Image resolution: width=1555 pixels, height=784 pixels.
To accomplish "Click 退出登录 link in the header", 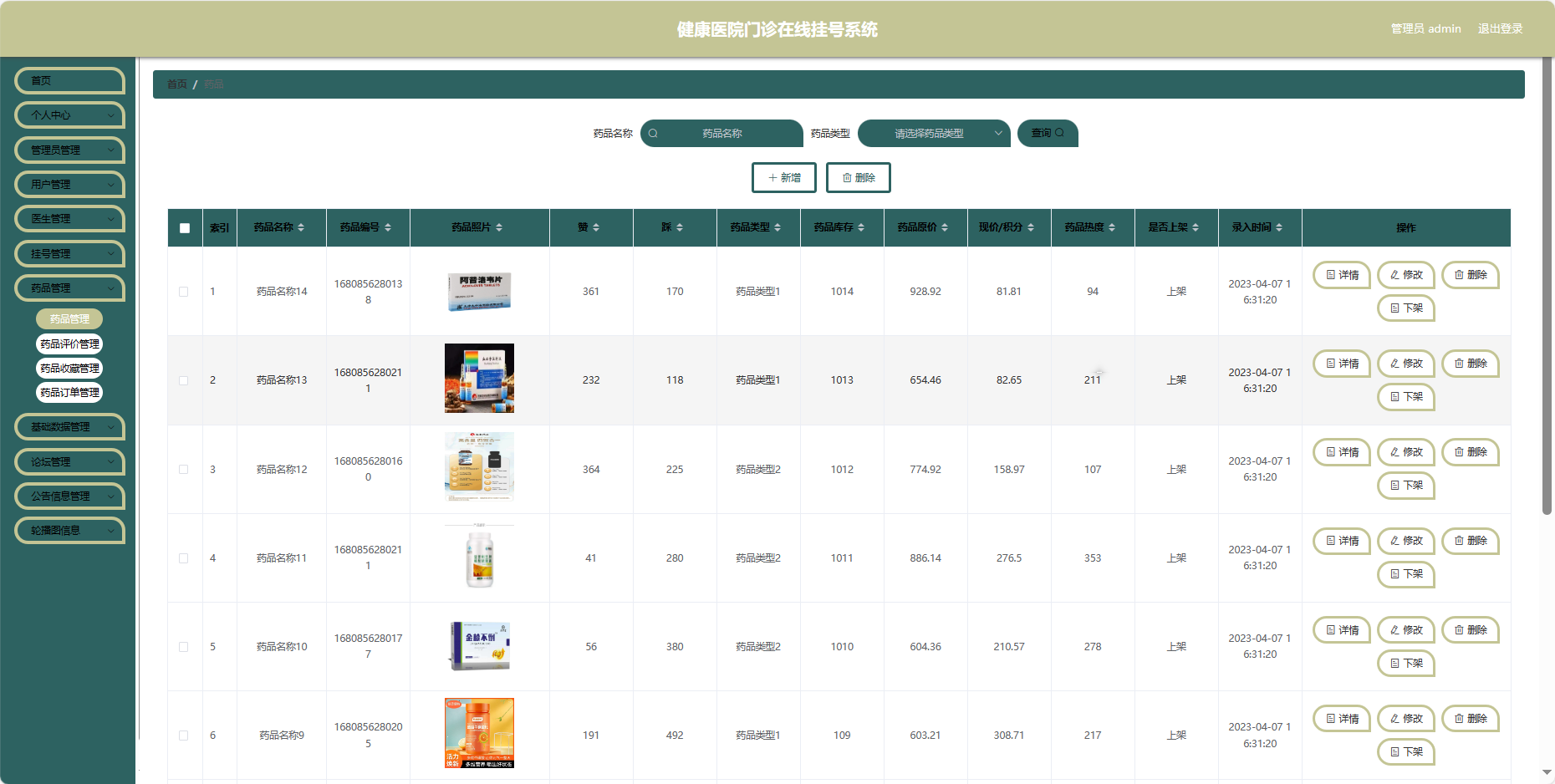I will (x=1500, y=28).
